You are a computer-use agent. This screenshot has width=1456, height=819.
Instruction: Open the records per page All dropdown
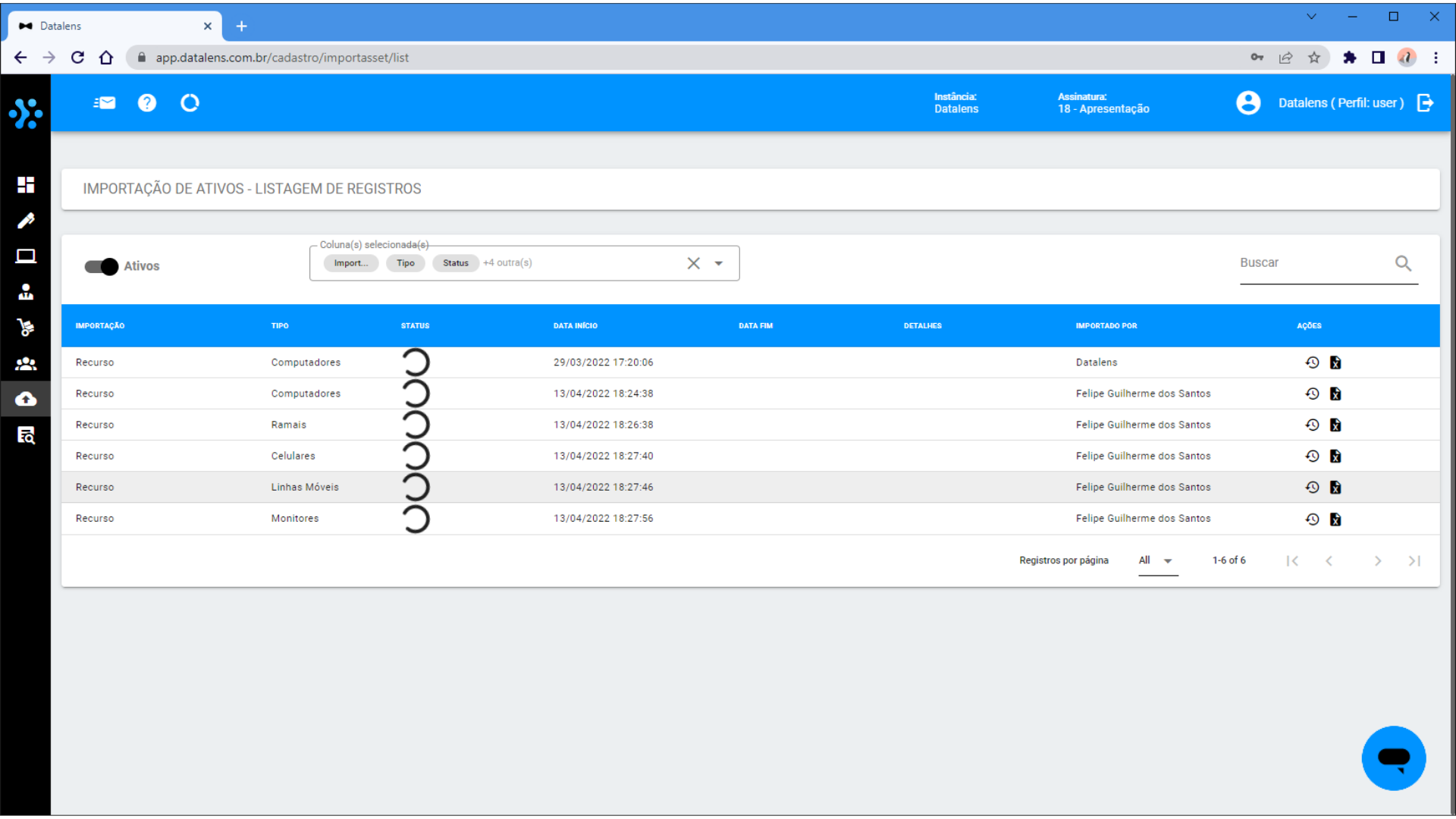(x=1157, y=560)
